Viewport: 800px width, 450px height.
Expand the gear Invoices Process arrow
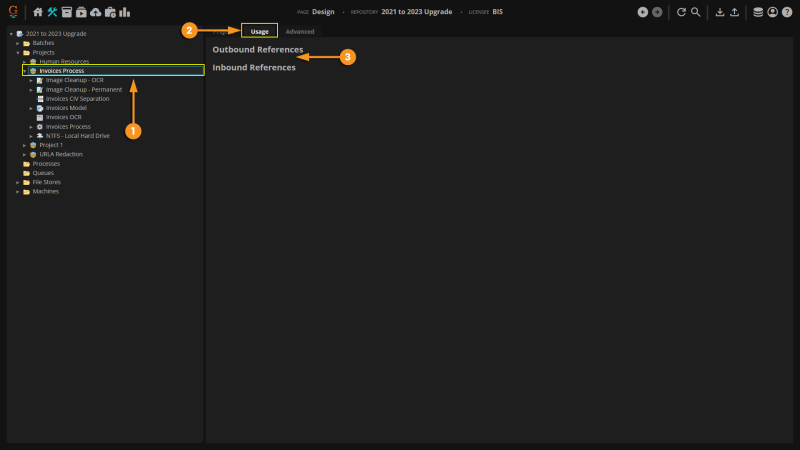pos(31,127)
